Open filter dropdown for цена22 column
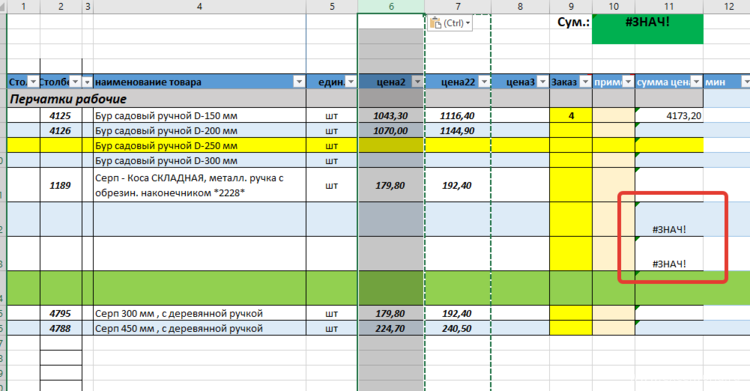The width and height of the screenshot is (750, 391). pos(484,82)
